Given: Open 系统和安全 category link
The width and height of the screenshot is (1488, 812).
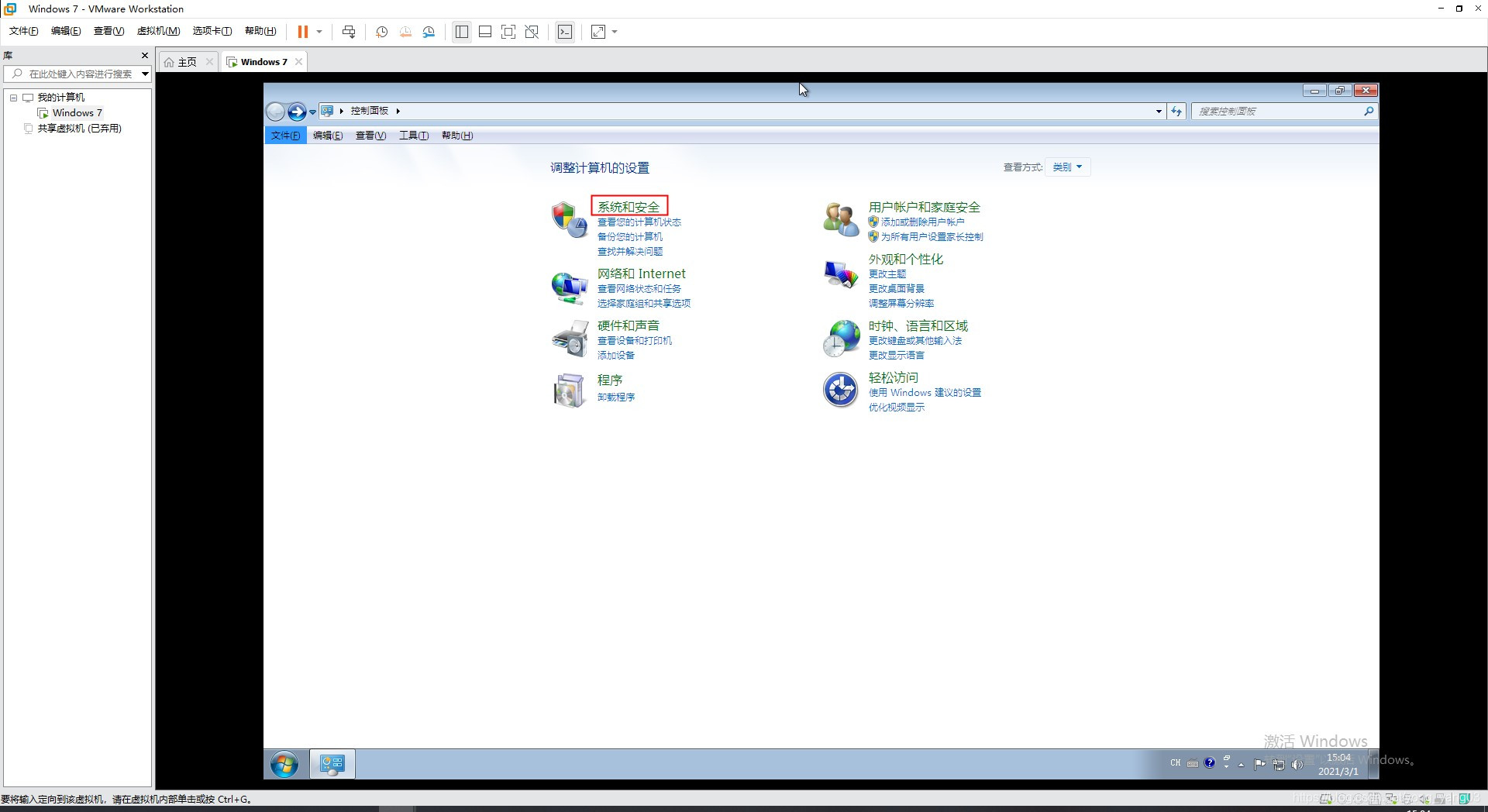Looking at the screenshot, I should click(x=629, y=207).
